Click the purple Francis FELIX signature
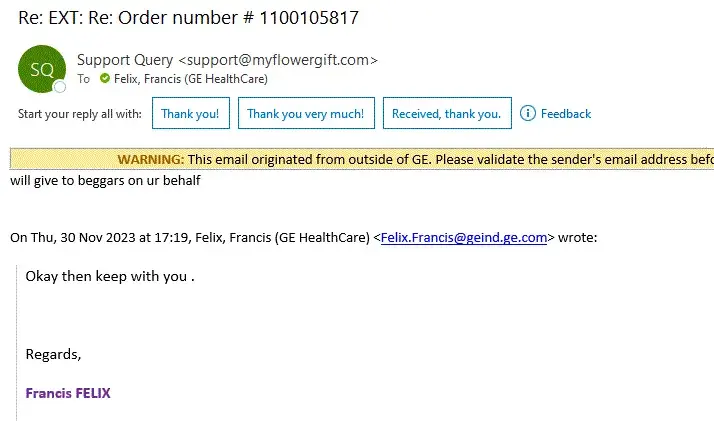The image size is (714, 421). click(x=68, y=393)
